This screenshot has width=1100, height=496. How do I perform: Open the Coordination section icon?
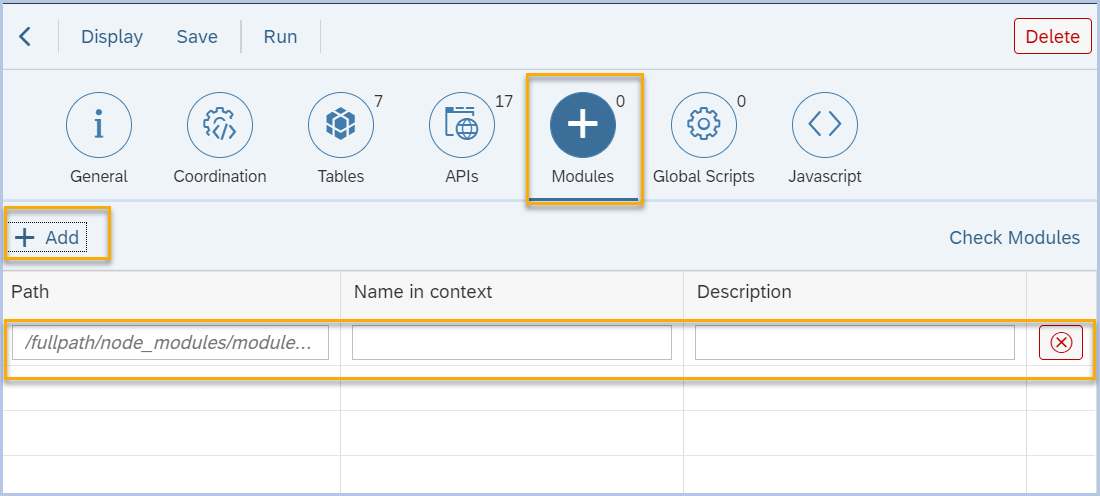tap(220, 125)
